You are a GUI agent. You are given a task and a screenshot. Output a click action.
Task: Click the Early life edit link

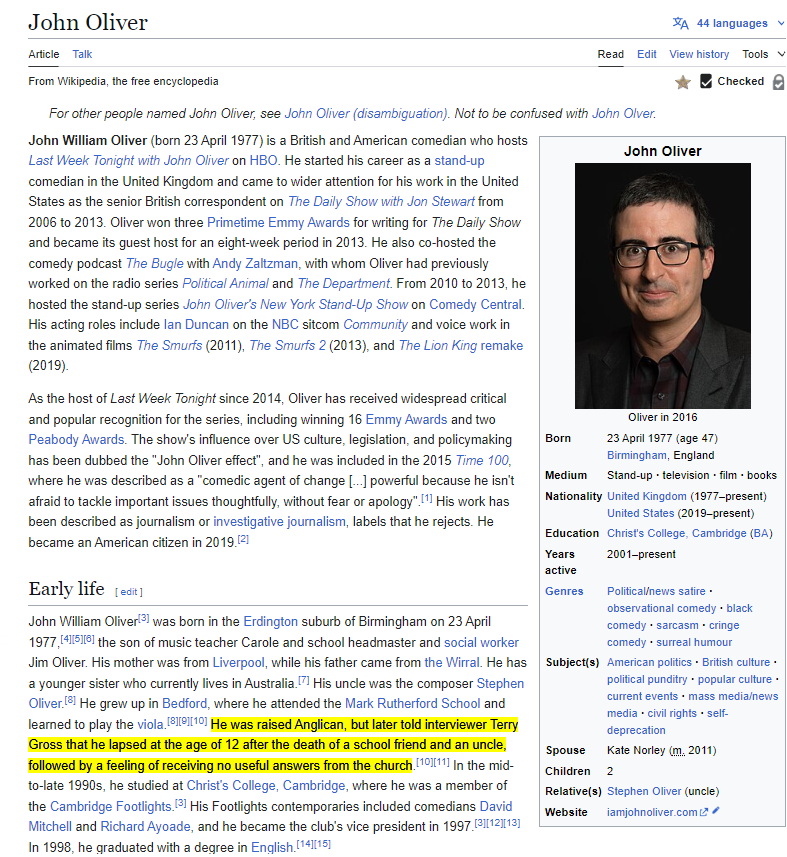pos(128,592)
